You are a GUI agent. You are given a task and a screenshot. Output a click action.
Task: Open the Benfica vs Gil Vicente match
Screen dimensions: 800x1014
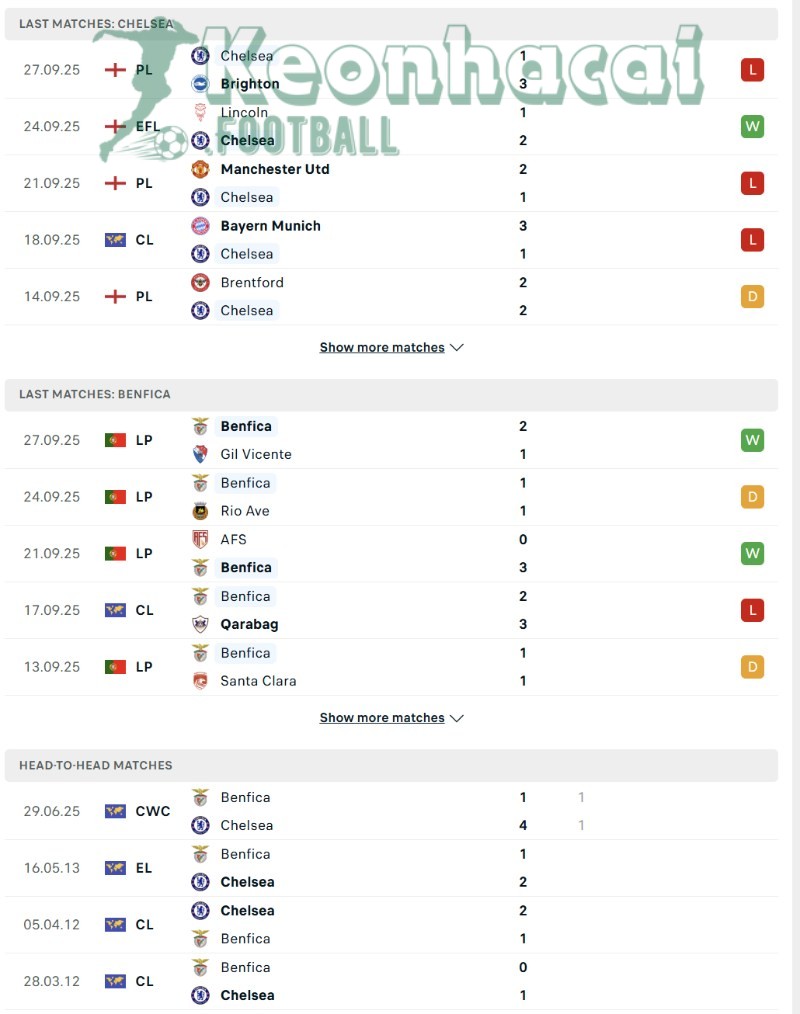400,440
